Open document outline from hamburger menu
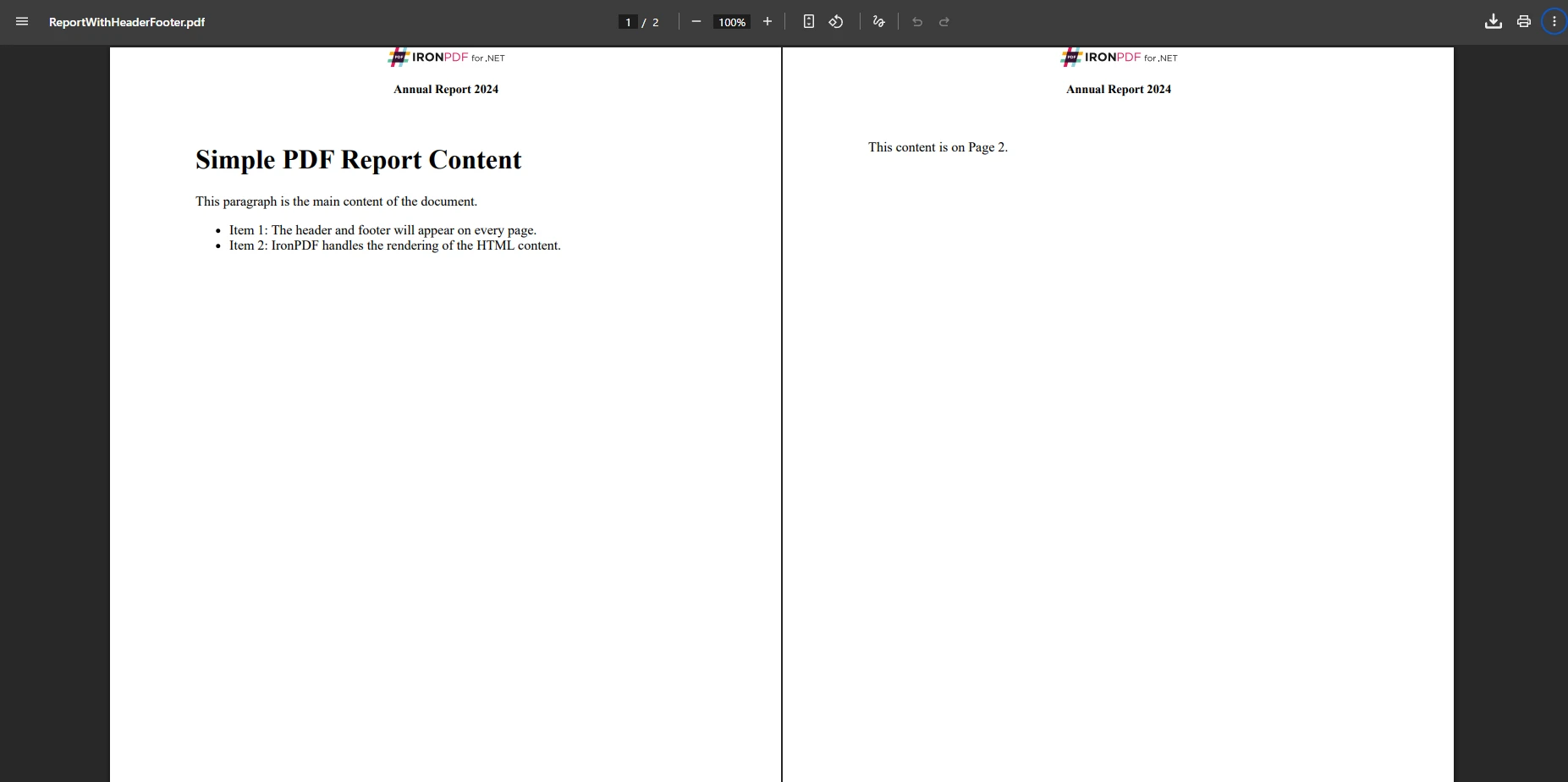The height and width of the screenshot is (782, 1568). (22, 21)
